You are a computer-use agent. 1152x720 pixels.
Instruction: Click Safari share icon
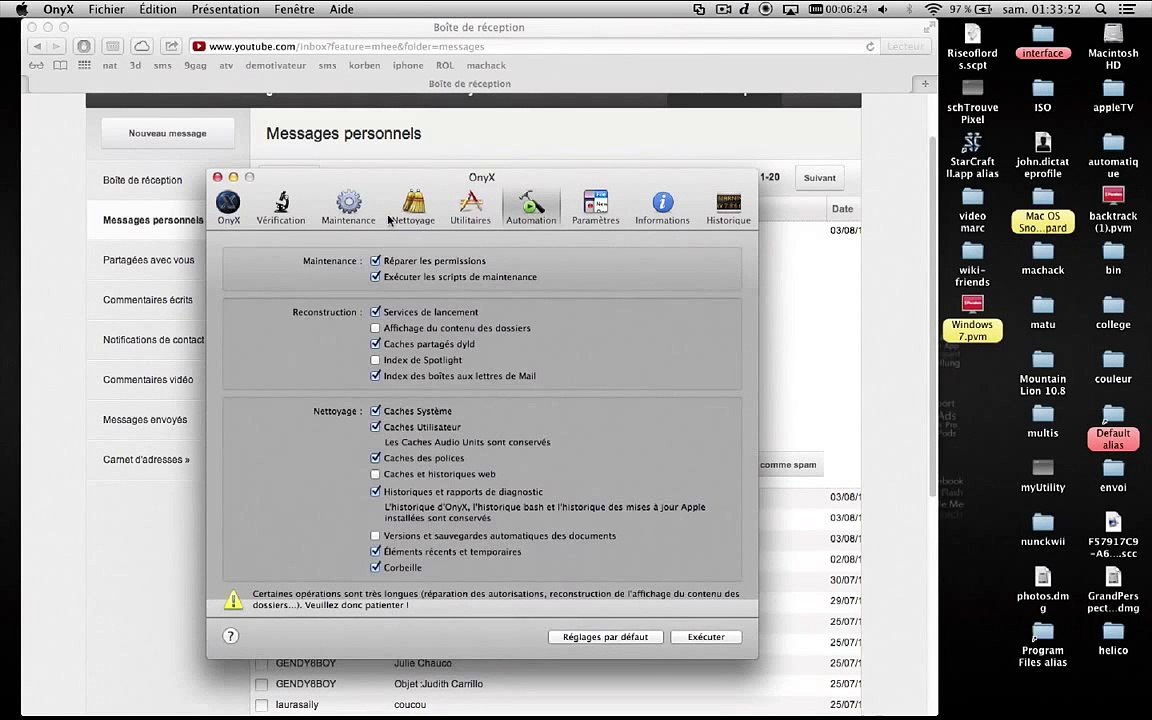tap(171, 46)
